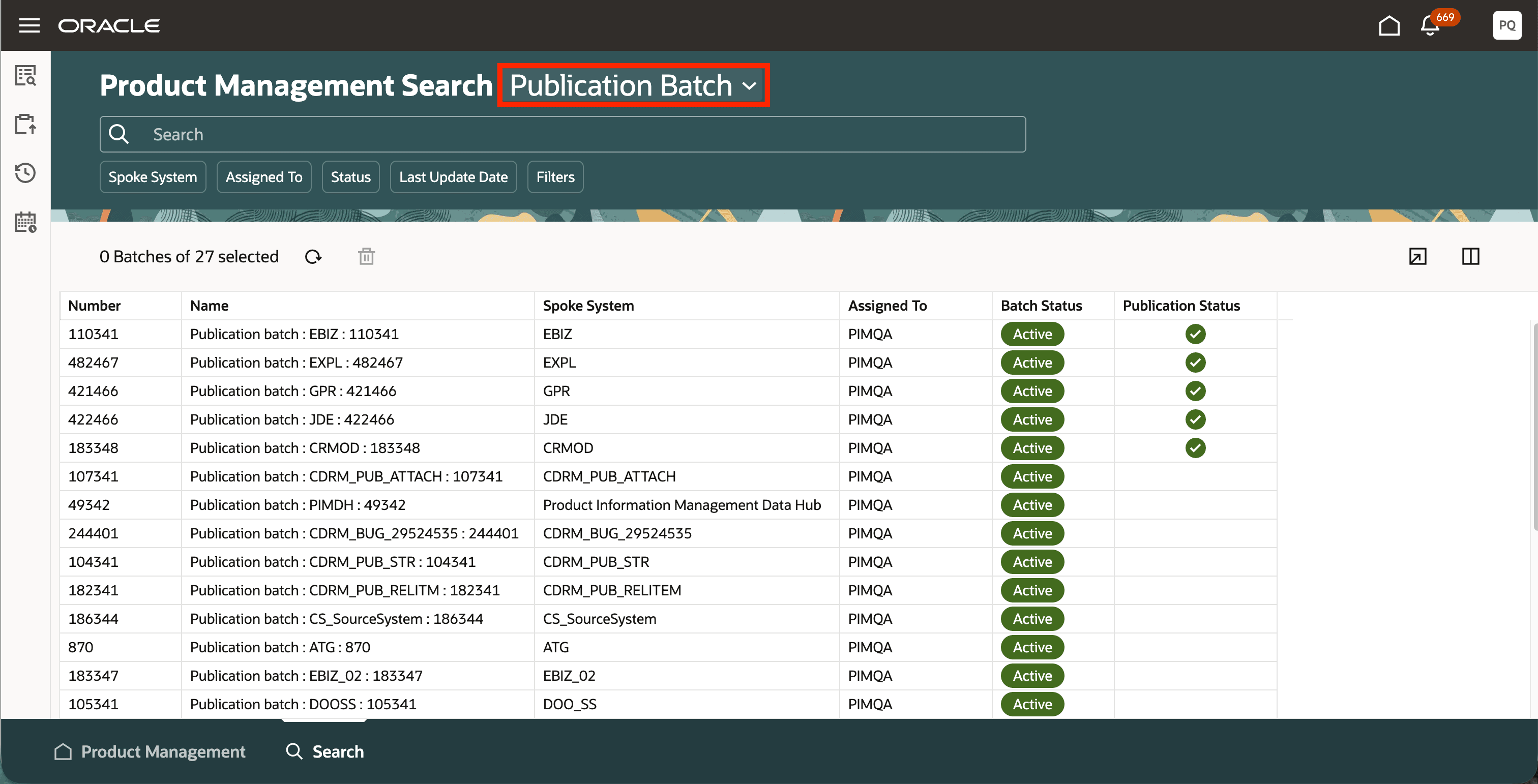Select batch number 244401
This screenshot has height=784, width=1538.
tap(93, 533)
